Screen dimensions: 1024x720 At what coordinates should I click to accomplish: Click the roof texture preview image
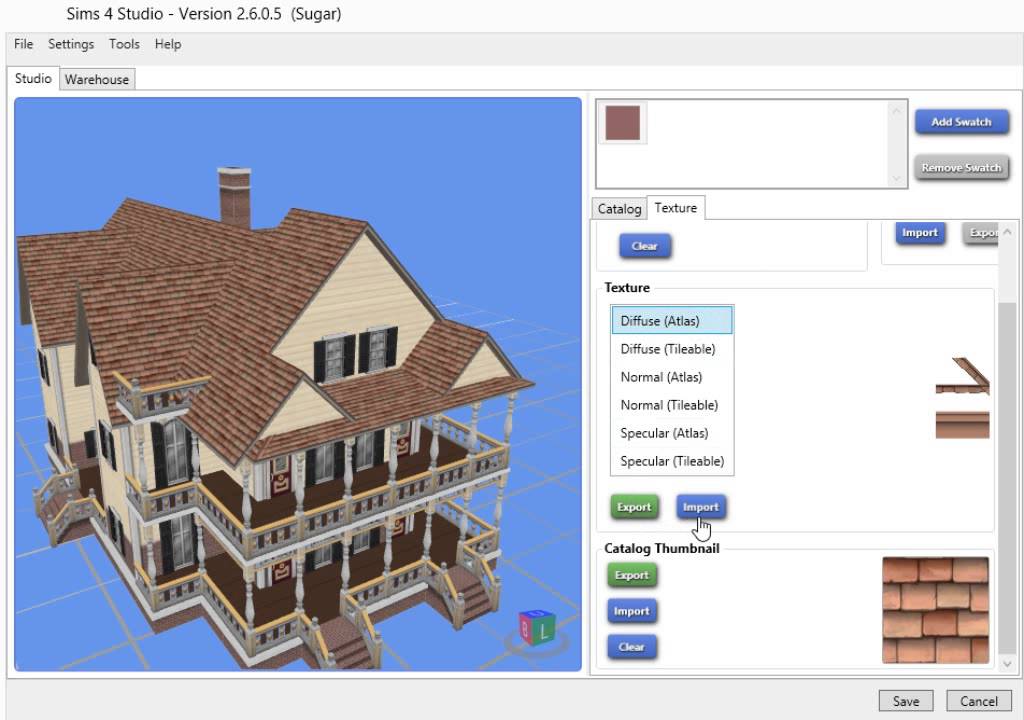coord(962,397)
